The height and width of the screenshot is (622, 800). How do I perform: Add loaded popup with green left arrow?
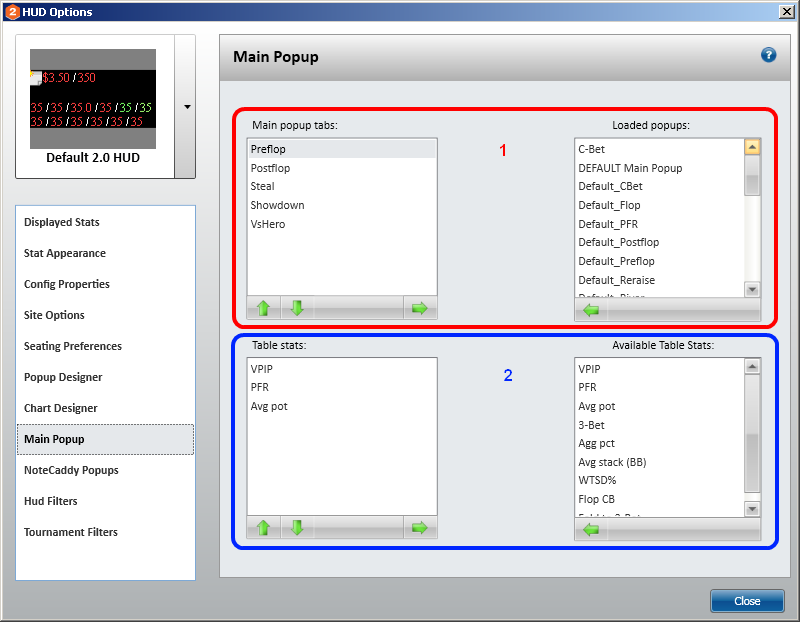coord(591,310)
